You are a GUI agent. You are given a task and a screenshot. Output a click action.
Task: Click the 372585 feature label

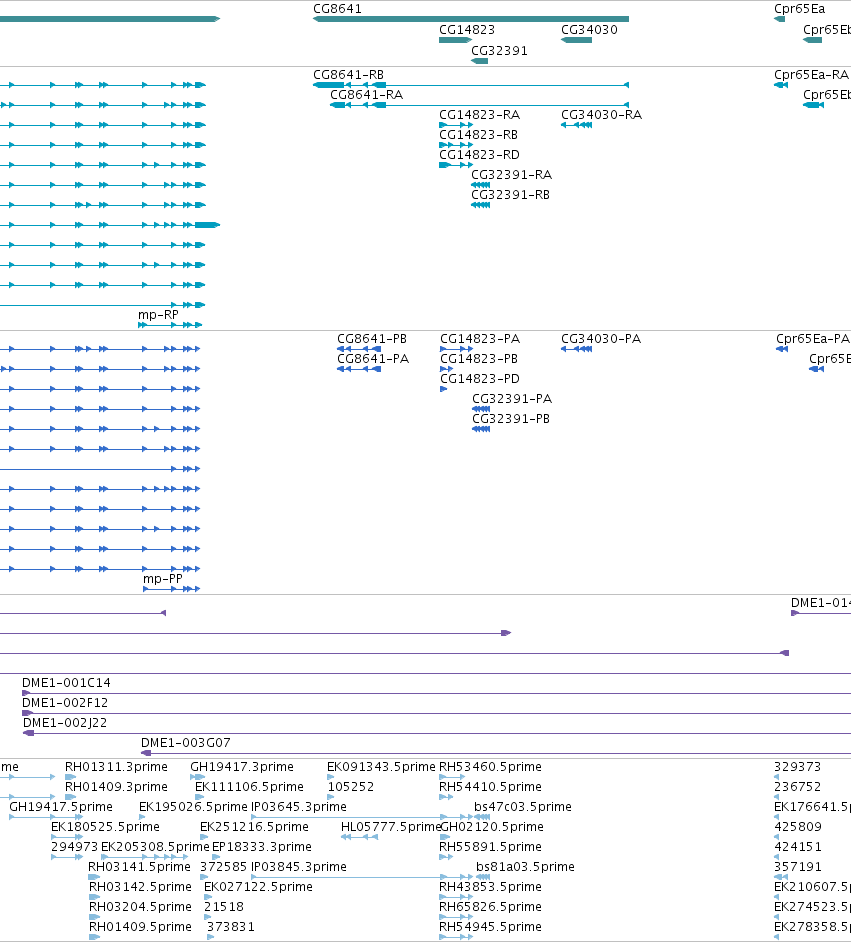(x=223, y=867)
